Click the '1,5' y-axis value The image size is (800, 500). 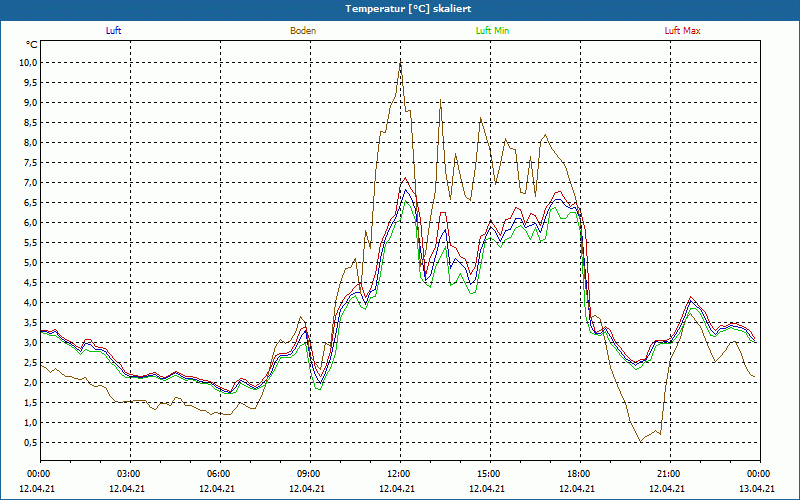(x=31, y=403)
